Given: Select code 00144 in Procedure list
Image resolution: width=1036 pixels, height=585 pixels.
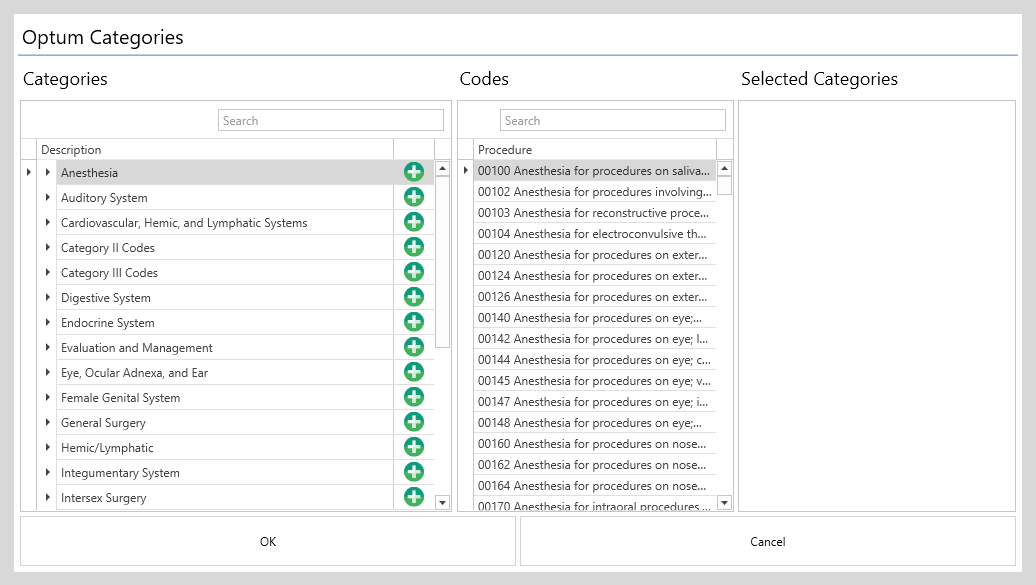Looking at the screenshot, I should [595, 360].
